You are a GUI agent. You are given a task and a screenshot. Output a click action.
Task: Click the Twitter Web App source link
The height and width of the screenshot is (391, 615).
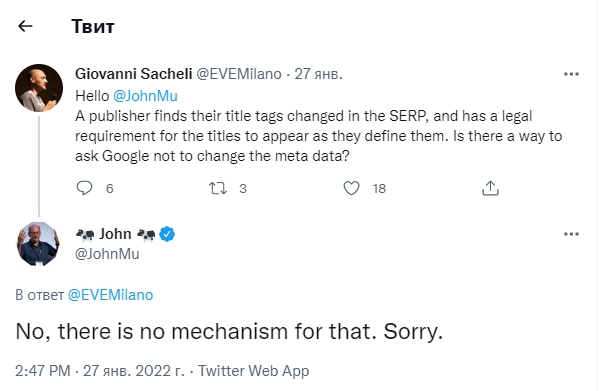(x=253, y=371)
